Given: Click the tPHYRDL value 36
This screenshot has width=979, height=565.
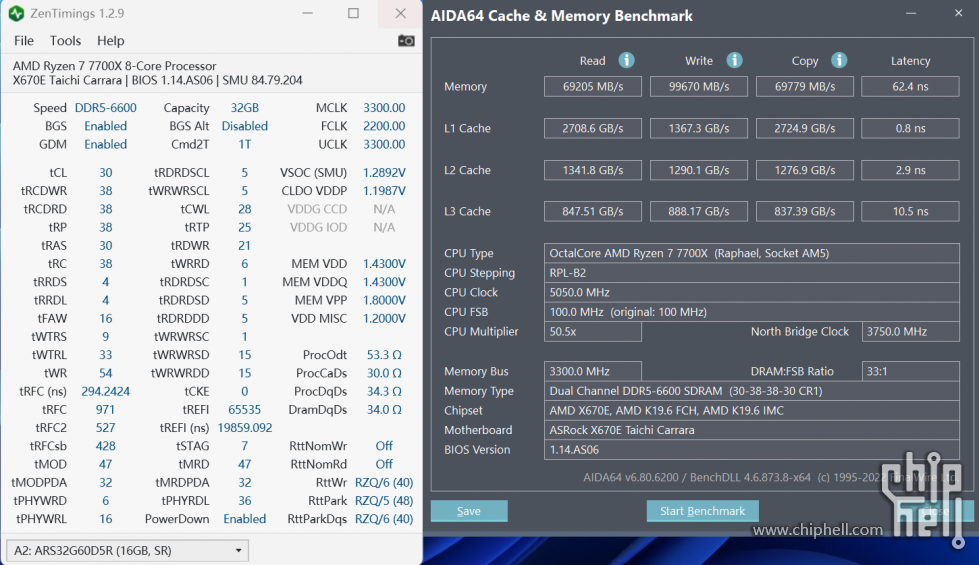Looking at the screenshot, I should pyautogui.click(x=244, y=501).
